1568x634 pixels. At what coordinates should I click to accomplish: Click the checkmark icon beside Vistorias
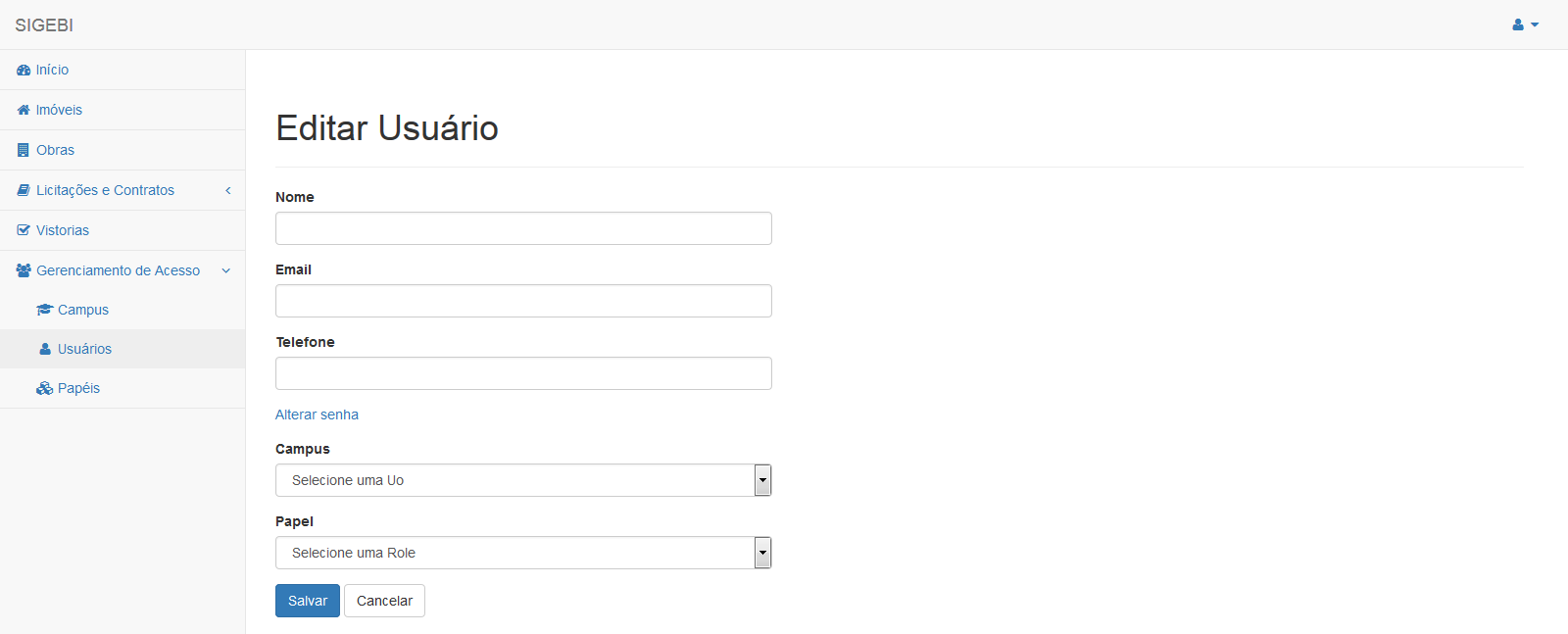[24, 230]
